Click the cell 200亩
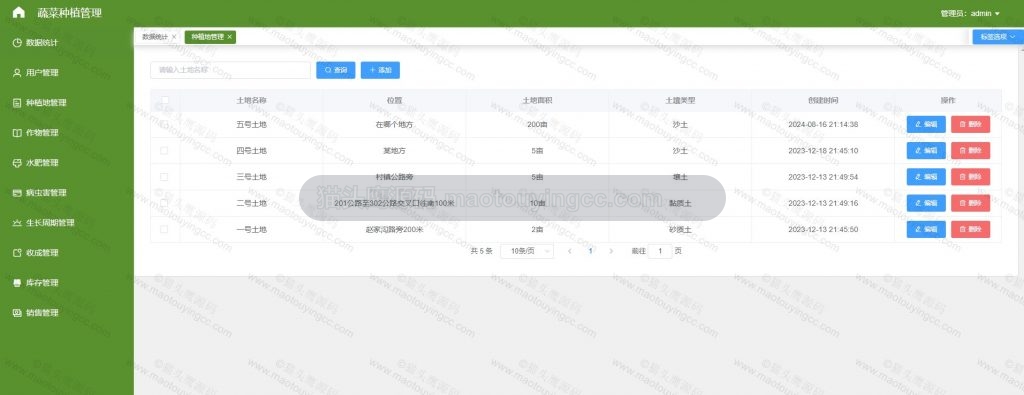 (537, 124)
